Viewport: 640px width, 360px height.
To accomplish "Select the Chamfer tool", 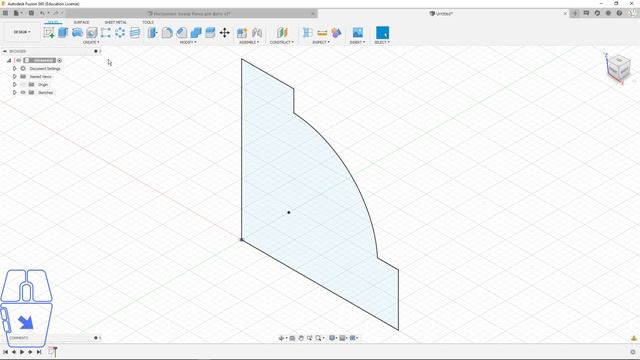I will pos(182,33).
